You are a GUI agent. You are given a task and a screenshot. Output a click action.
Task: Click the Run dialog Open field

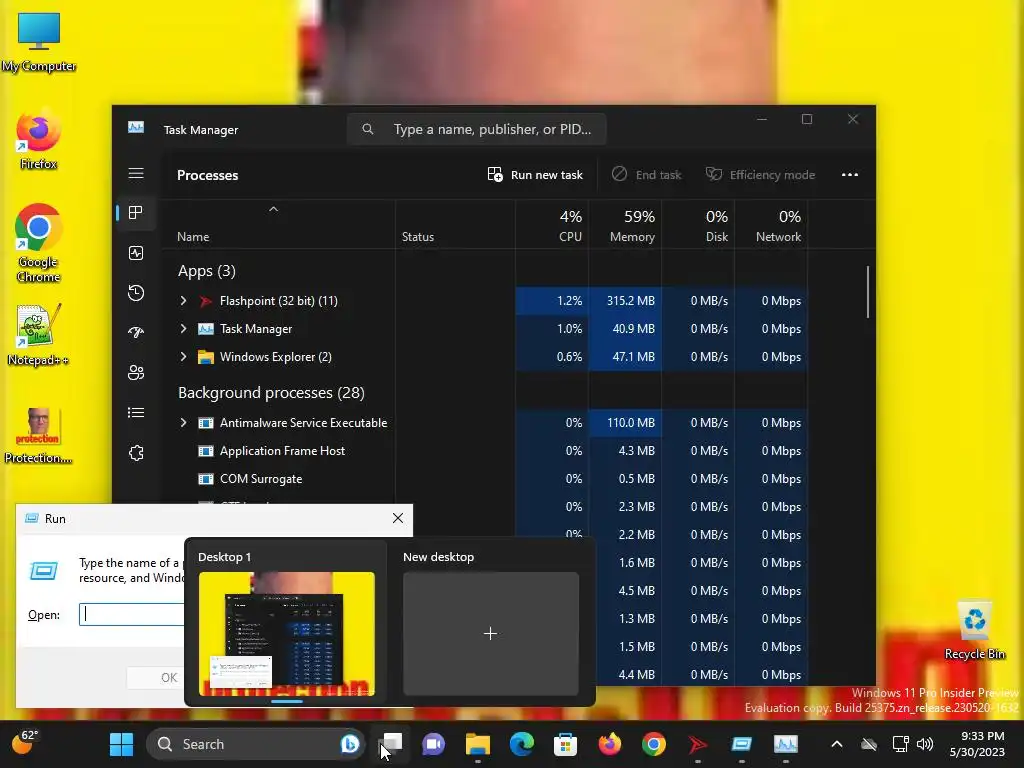pyautogui.click(x=132, y=614)
